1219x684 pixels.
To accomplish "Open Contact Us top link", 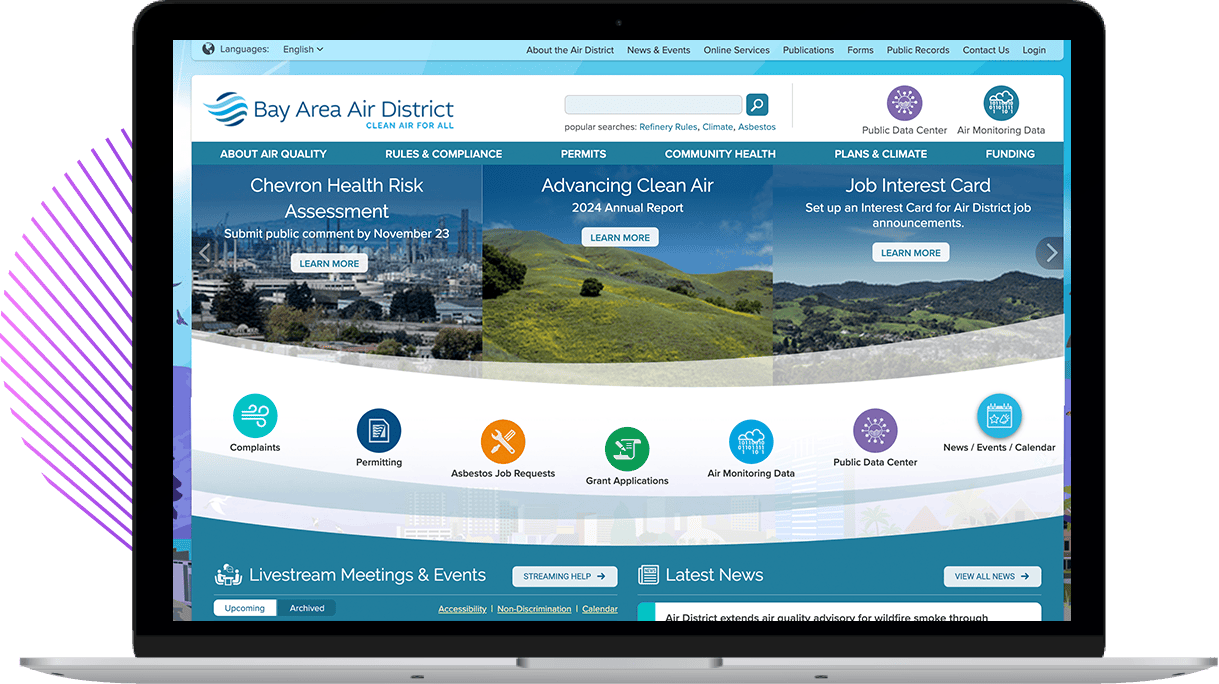I will pos(986,50).
